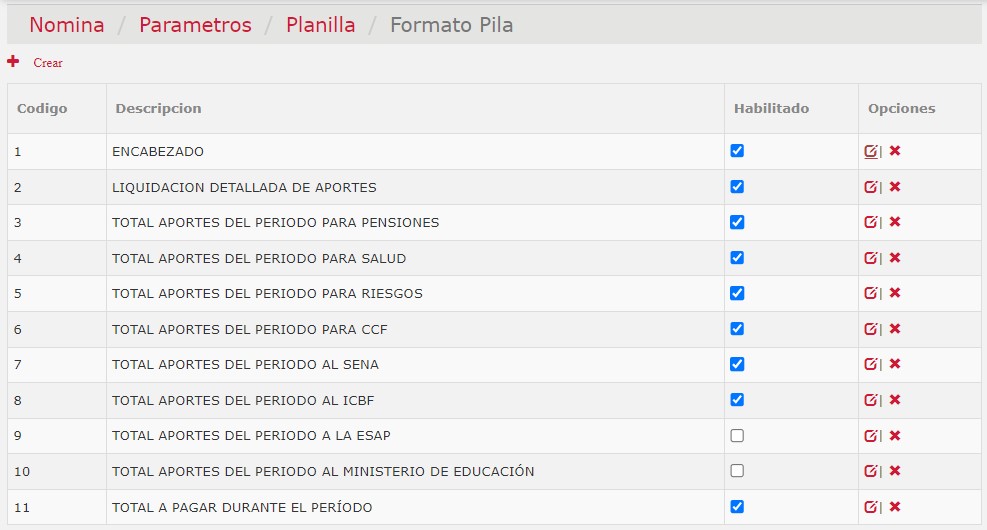987x530 pixels.
Task: Edit the TOTAL APORTES PARA PENSIONES entry
Action: tap(871, 222)
